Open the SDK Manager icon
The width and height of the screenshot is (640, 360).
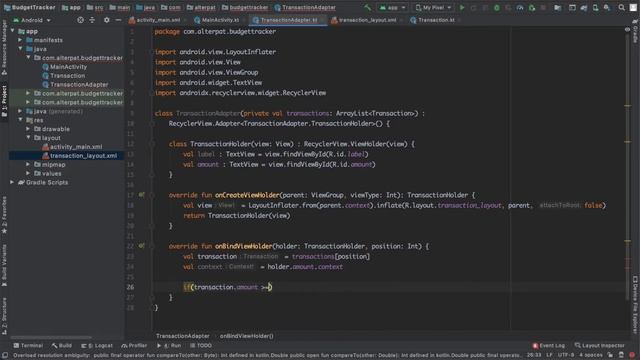pos(607,7)
